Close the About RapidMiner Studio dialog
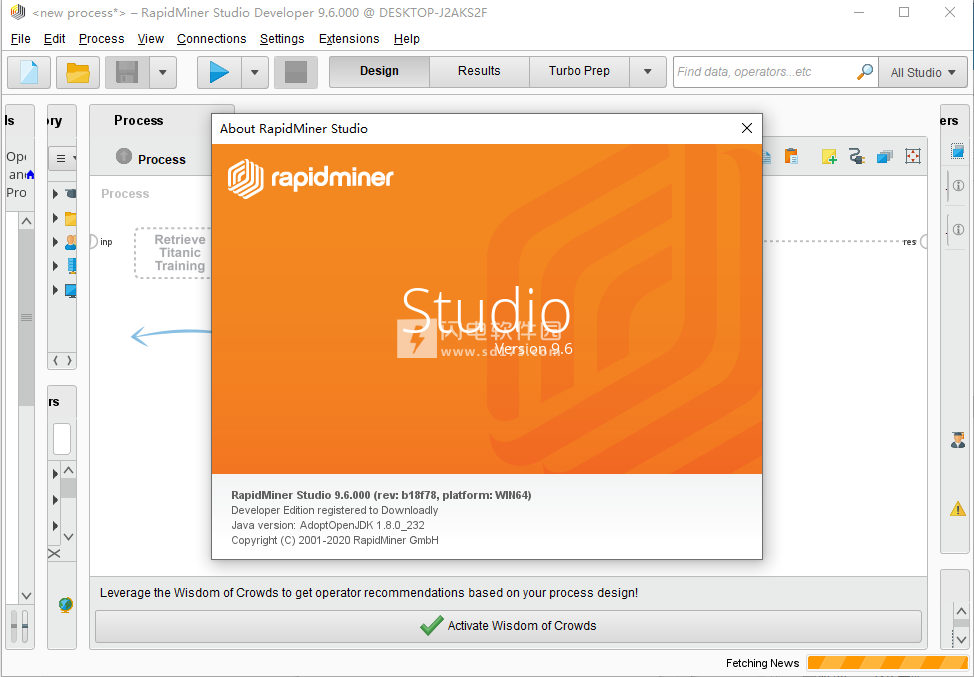This screenshot has width=974, height=677. point(747,128)
